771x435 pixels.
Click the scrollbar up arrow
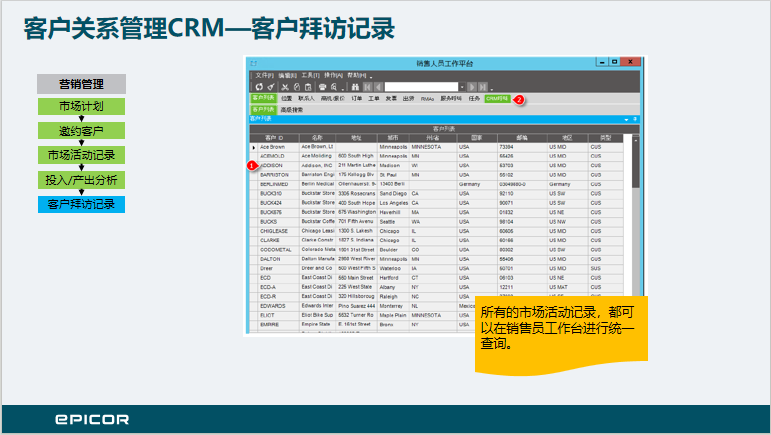tap(635, 140)
